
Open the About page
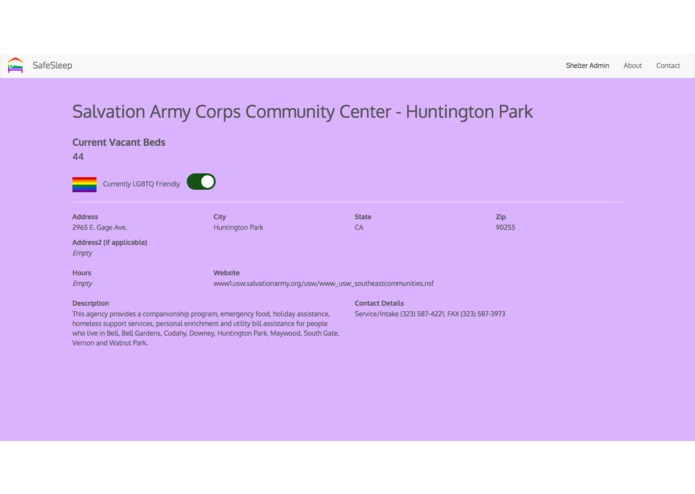(x=633, y=66)
